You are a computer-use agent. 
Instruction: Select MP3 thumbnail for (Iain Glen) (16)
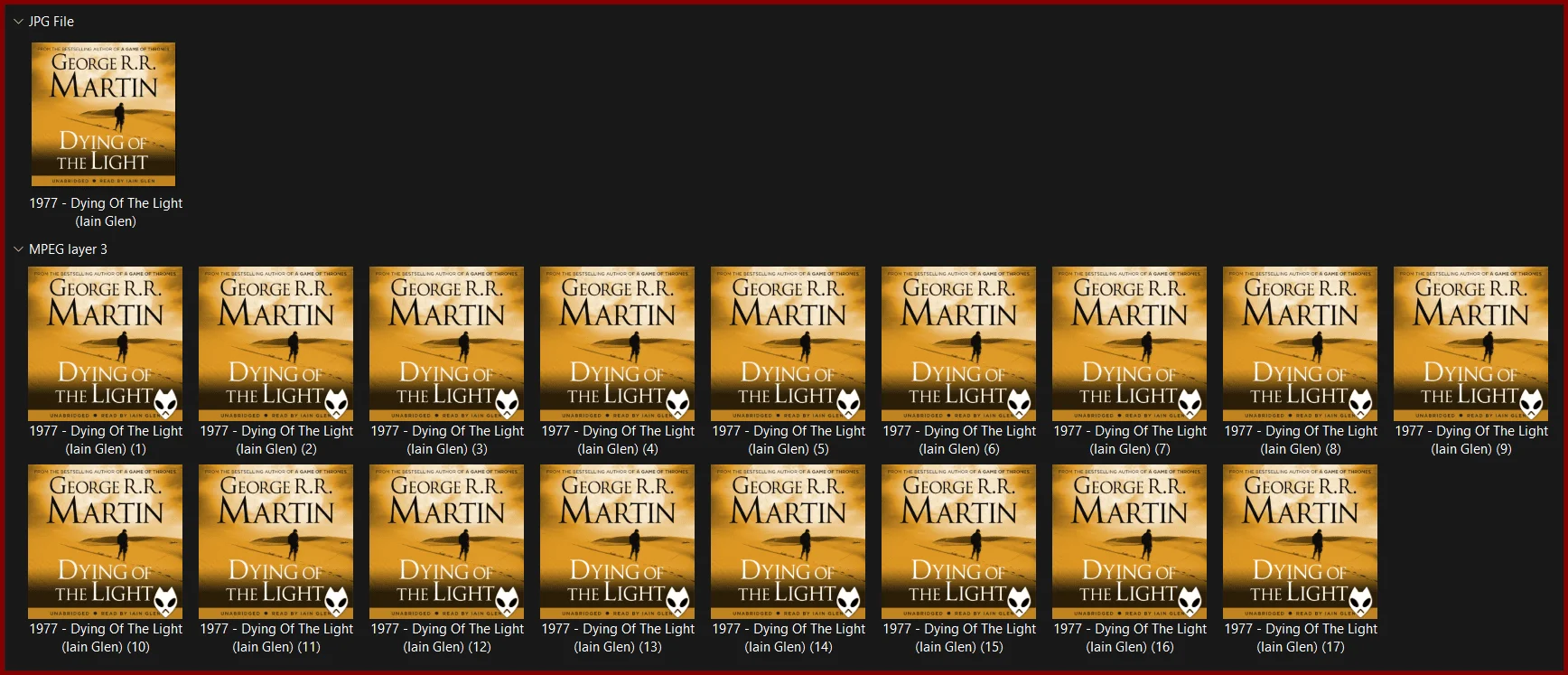pos(1130,541)
